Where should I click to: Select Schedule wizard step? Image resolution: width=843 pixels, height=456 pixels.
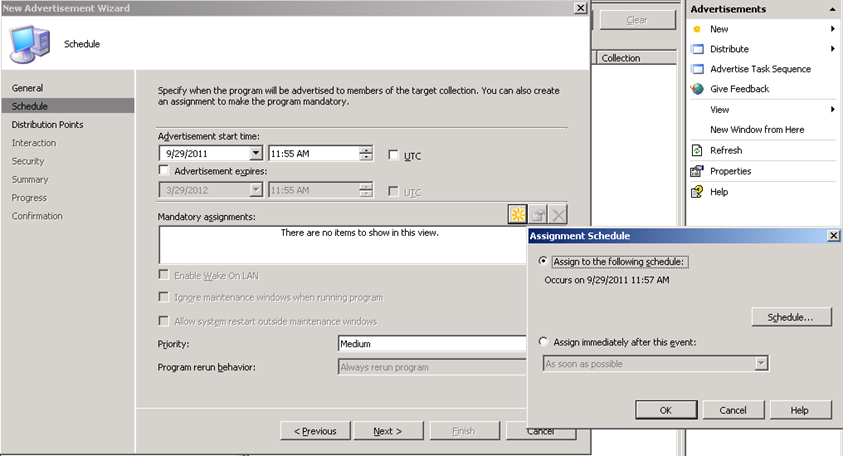coord(68,106)
